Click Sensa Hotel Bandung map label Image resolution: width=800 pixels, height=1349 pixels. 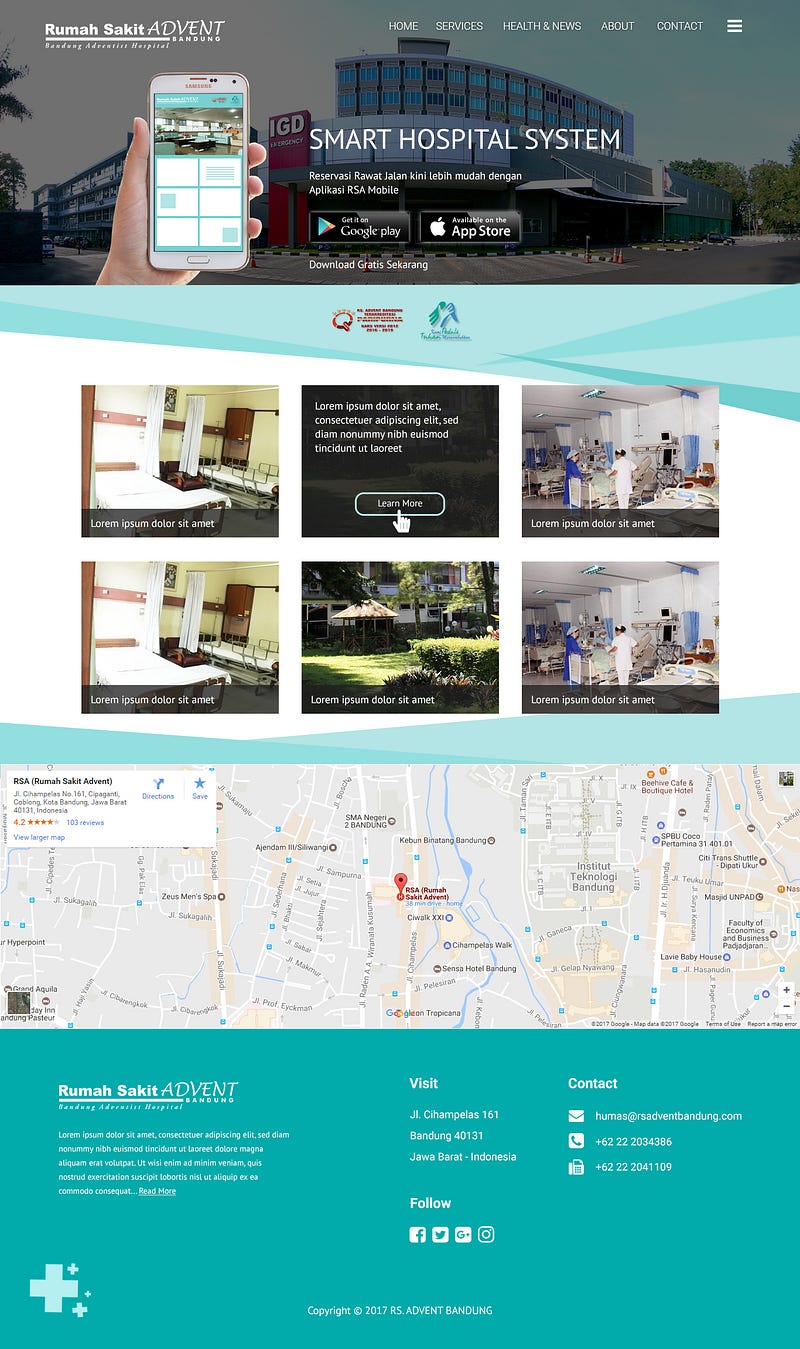click(x=474, y=969)
